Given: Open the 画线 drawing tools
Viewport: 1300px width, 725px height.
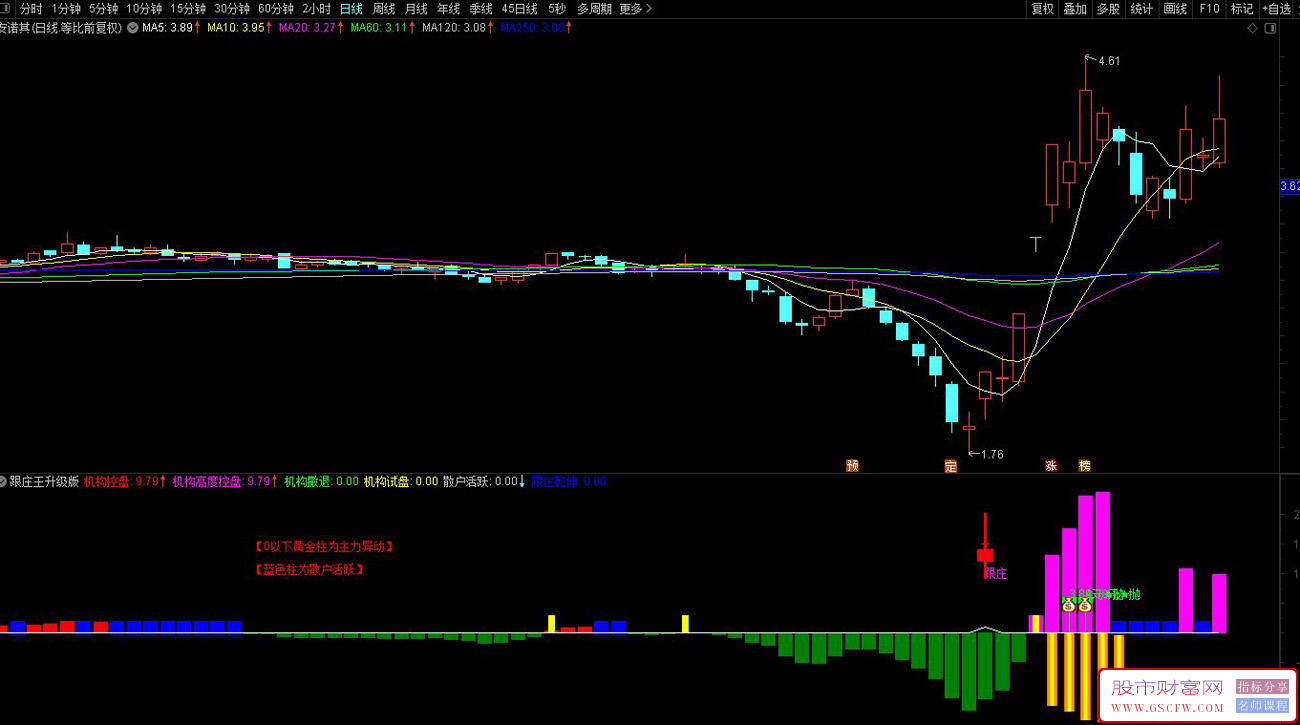Looking at the screenshot, I should [x=1175, y=8].
